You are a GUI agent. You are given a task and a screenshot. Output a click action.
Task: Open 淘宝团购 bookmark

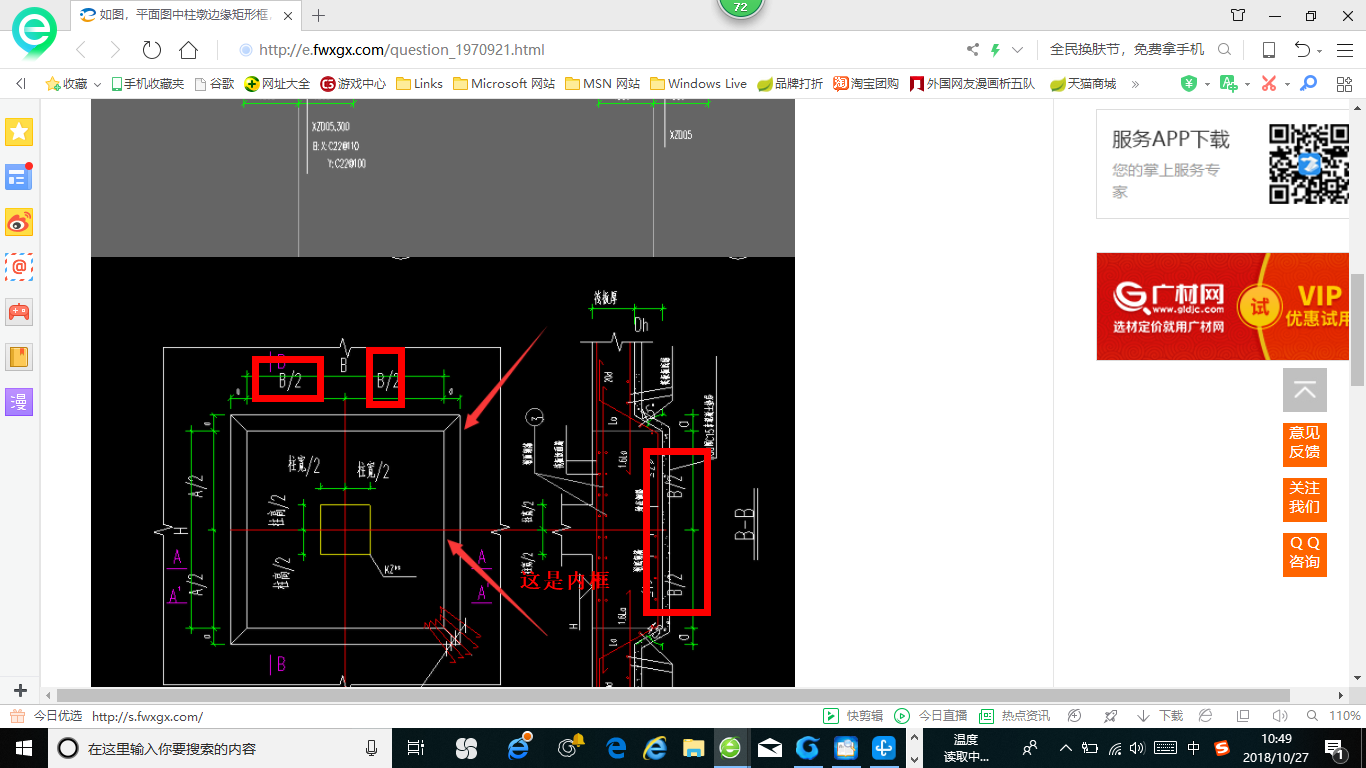click(866, 84)
